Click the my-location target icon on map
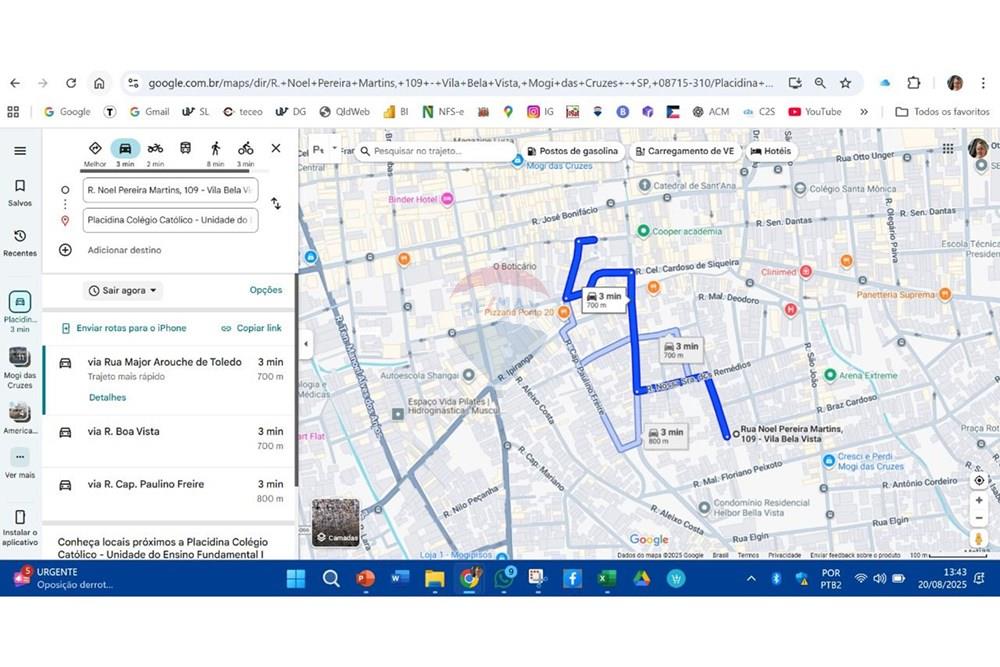Image resolution: width=1000 pixels, height=667 pixels. pos(979,480)
